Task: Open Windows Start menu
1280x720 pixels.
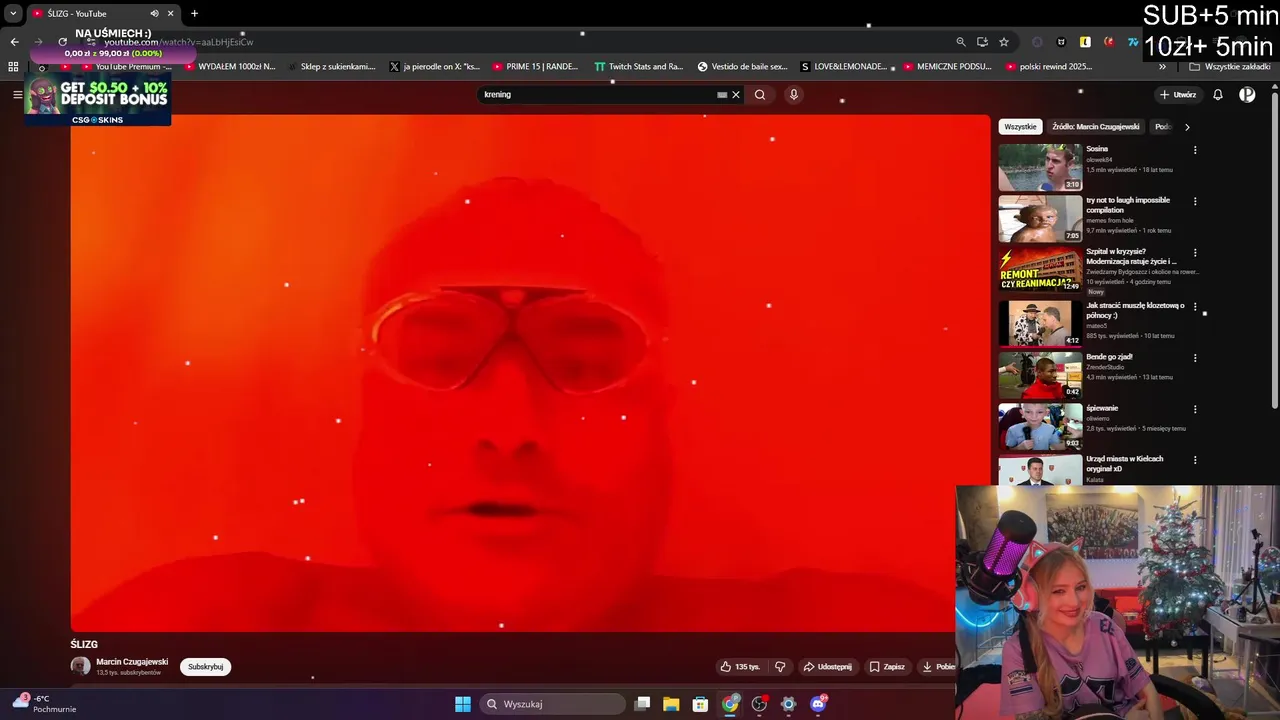Action: click(x=463, y=704)
